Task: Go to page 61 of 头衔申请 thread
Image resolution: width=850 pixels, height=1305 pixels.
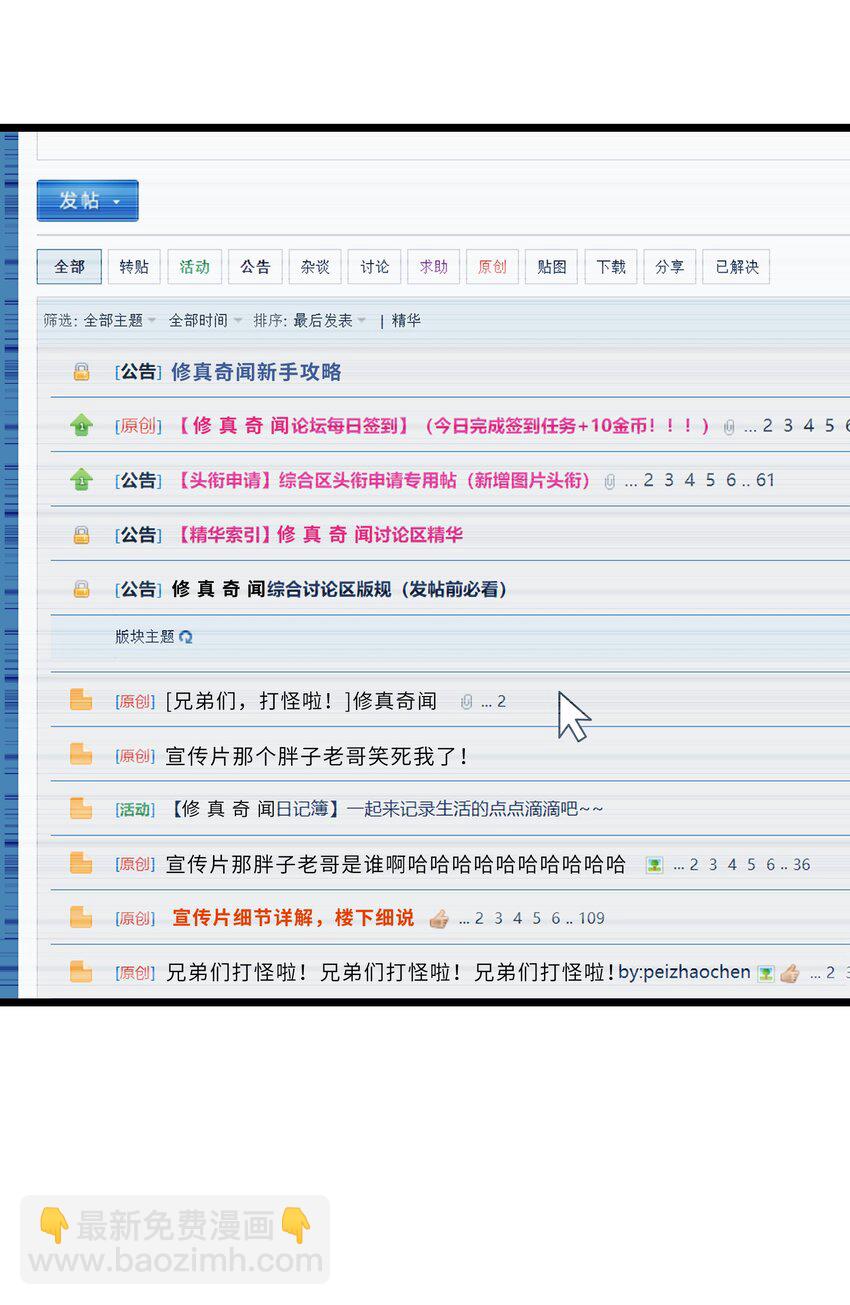Action: point(765,480)
